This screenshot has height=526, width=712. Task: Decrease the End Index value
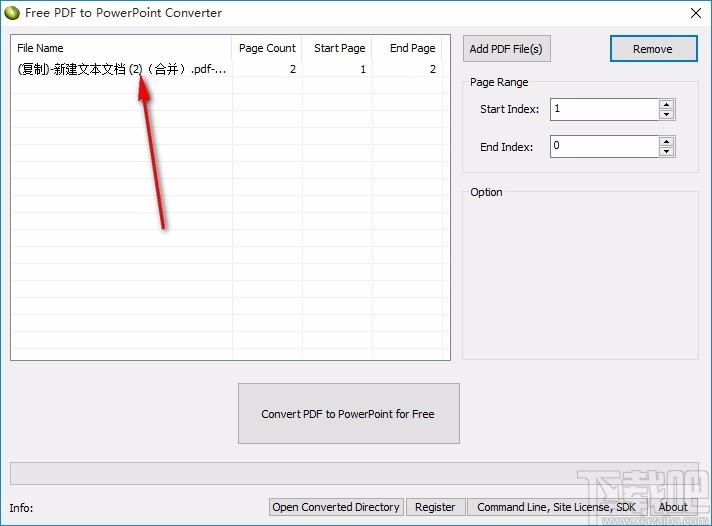click(666, 152)
